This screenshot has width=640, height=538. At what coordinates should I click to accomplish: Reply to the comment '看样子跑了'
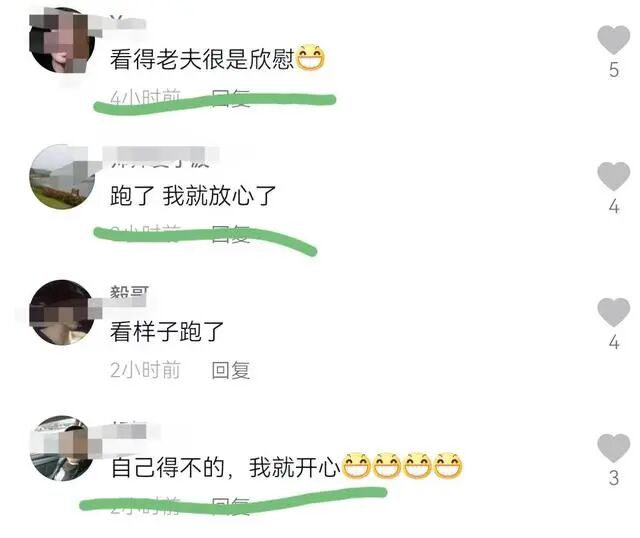click(231, 370)
